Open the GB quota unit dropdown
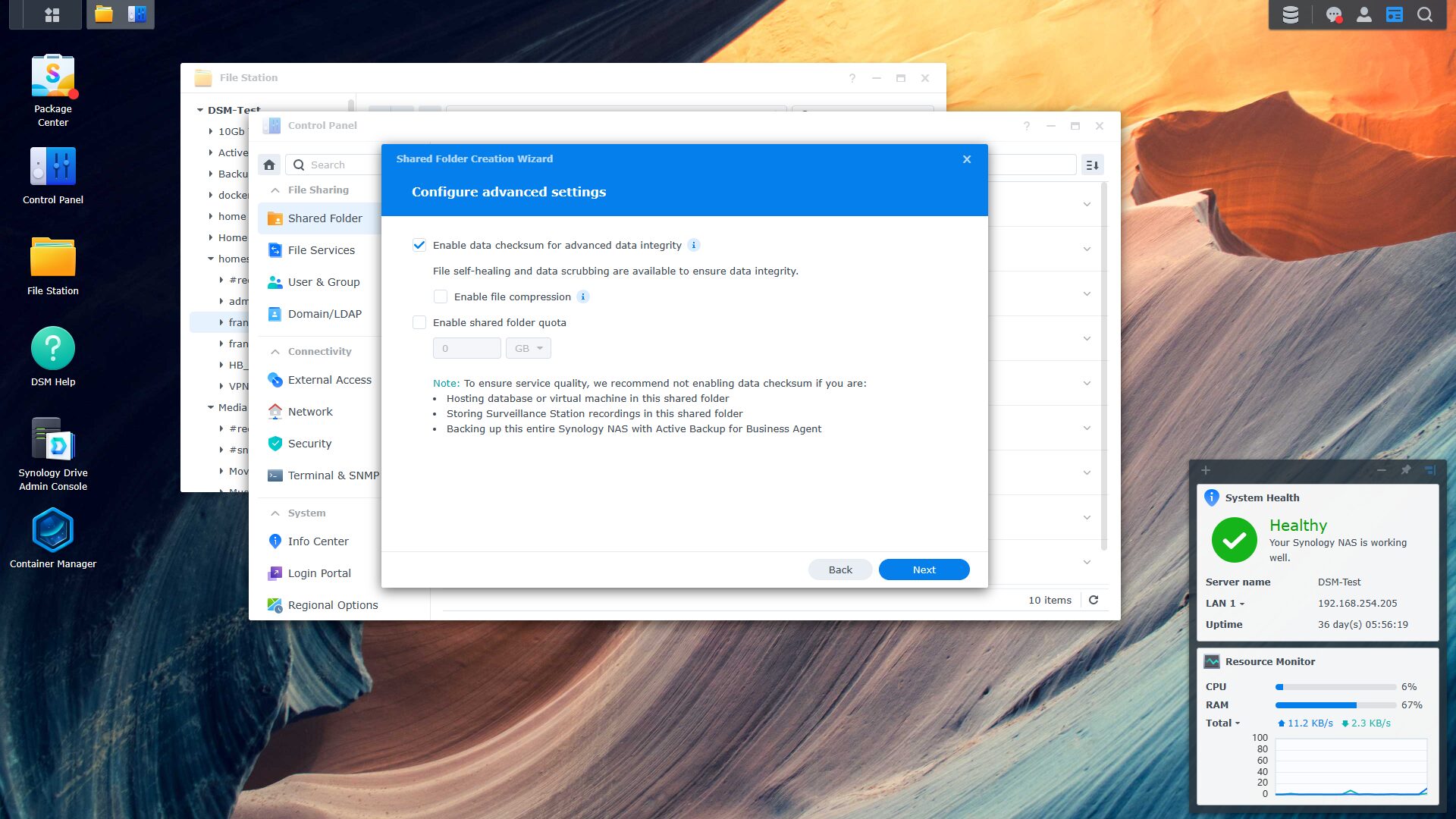 click(529, 348)
